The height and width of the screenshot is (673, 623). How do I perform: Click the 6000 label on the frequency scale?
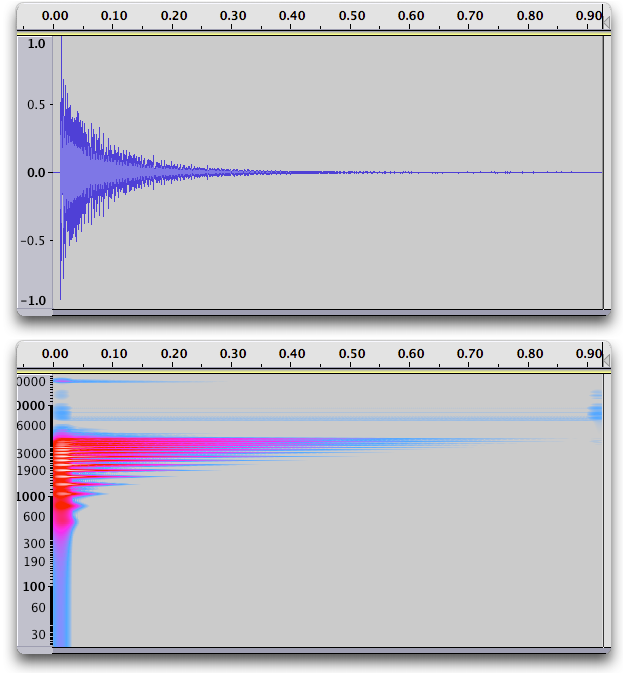(32, 425)
